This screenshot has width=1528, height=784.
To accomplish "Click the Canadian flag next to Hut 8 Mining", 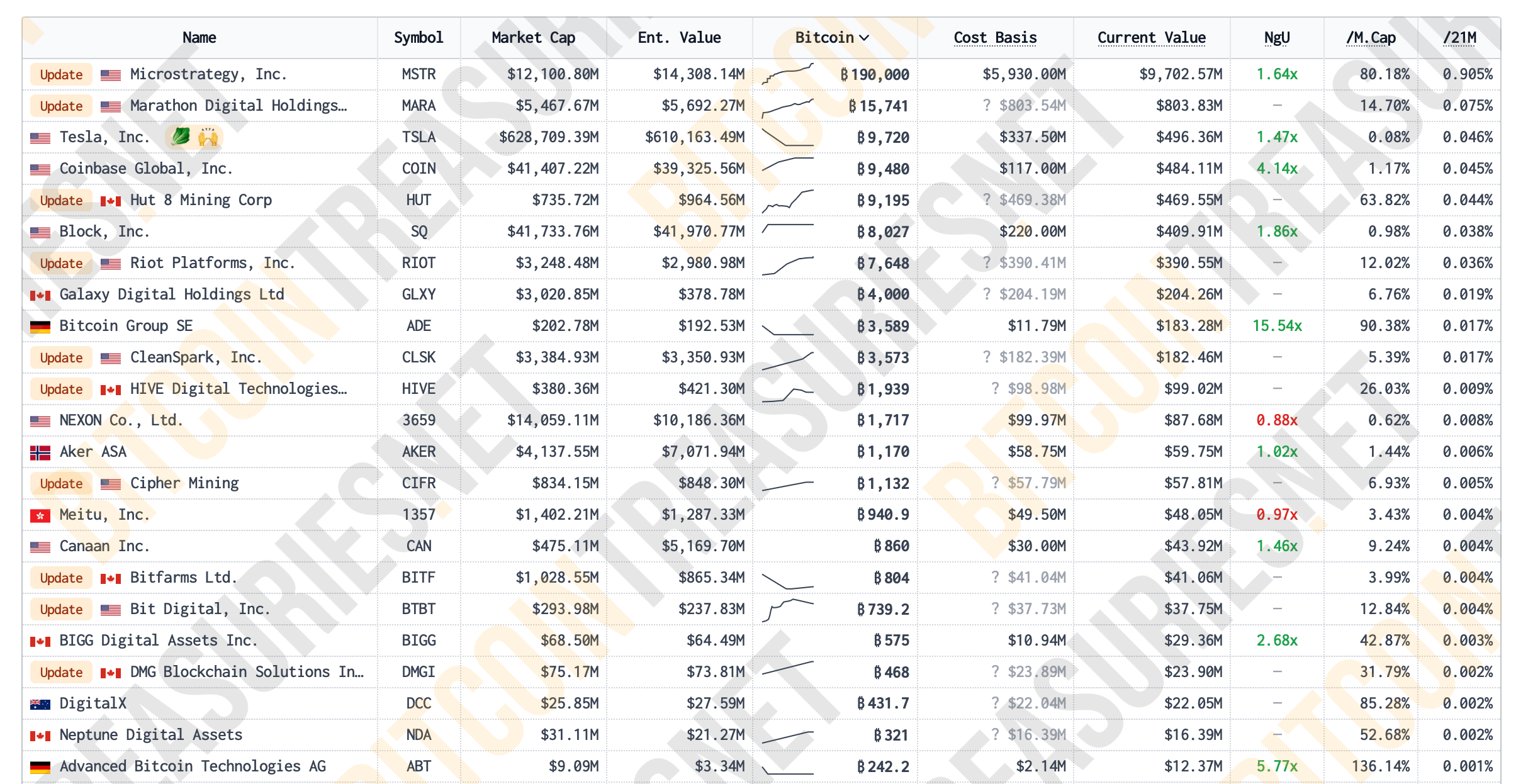I will [x=111, y=201].
